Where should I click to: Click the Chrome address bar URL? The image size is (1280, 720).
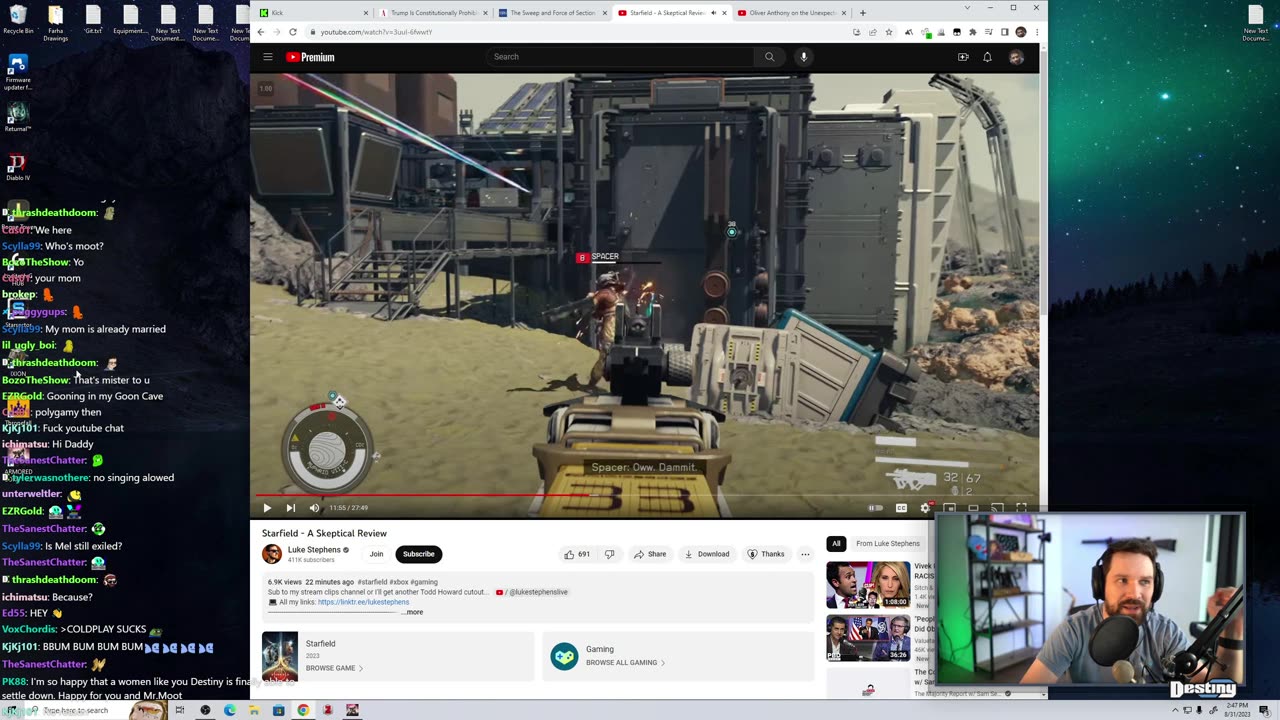(x=376, y=32)
